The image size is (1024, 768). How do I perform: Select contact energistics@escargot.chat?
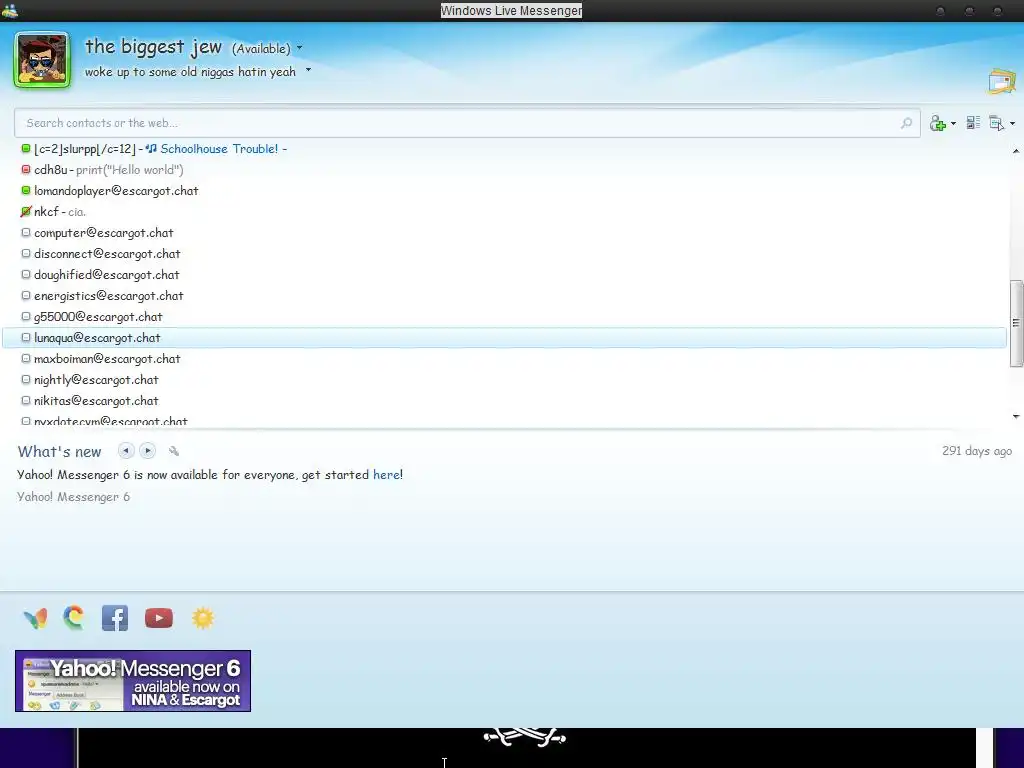pyautogui.click(x=108, y=296)
